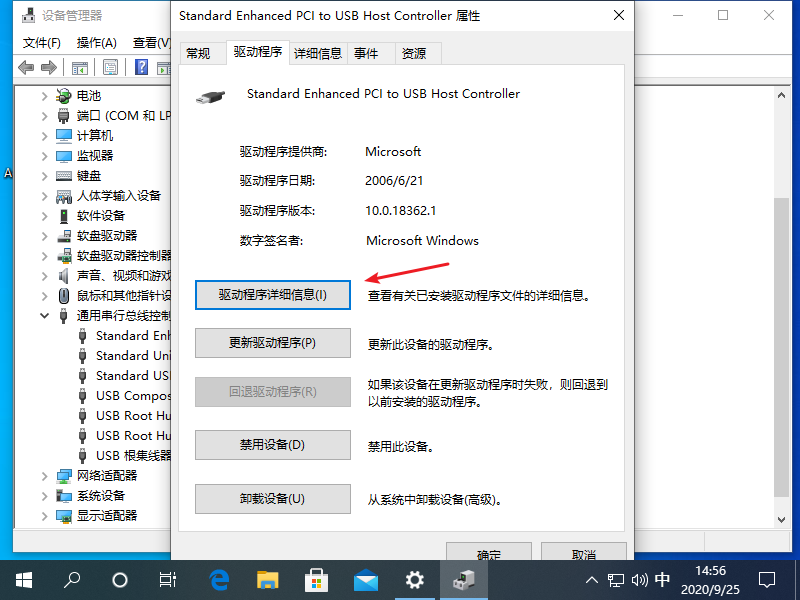Viewport: 800px width, 600px height.
Task: Open Microsoft Edge from the taskbar
Action: pyautogui.click(x=219, y=579)
